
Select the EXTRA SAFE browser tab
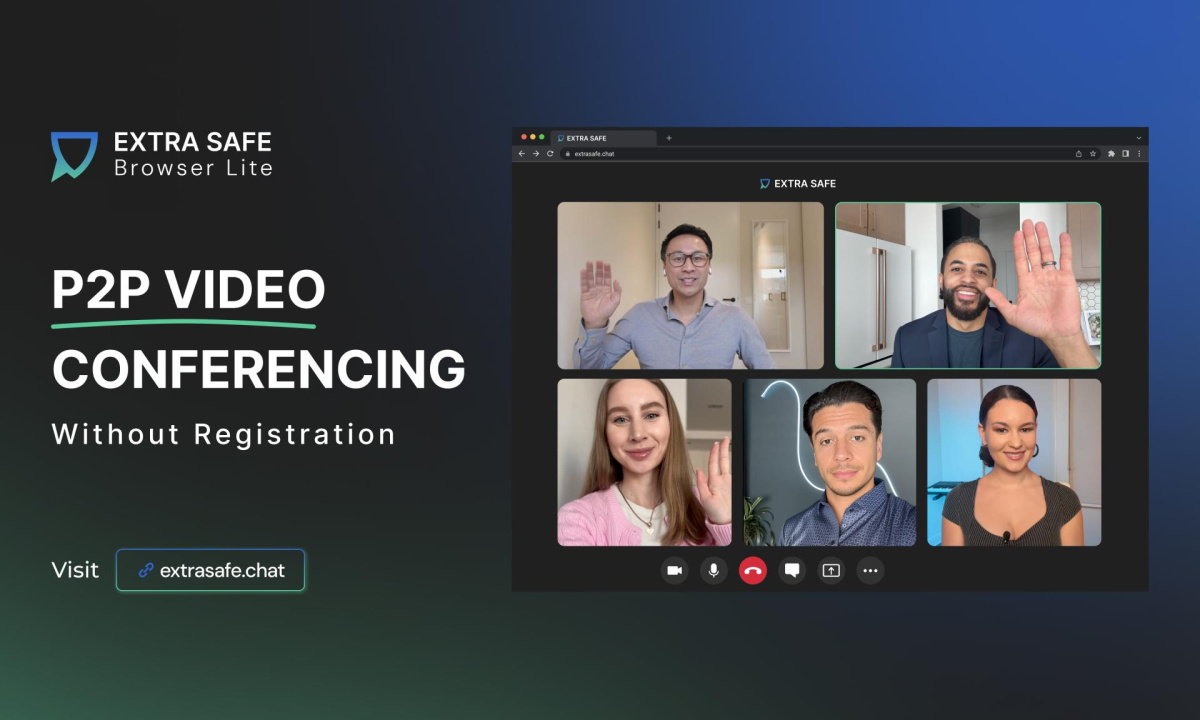click(x=600, y=138)
